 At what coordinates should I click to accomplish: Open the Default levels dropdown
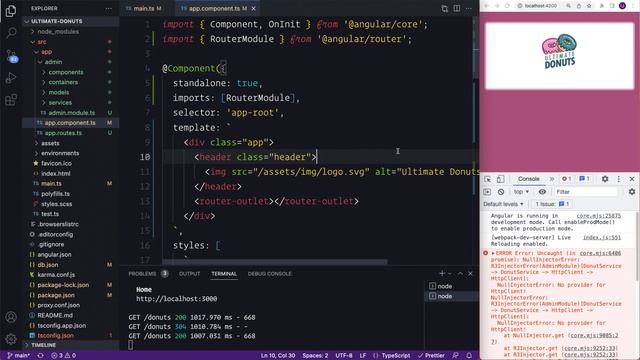click(x=503, y=204)
